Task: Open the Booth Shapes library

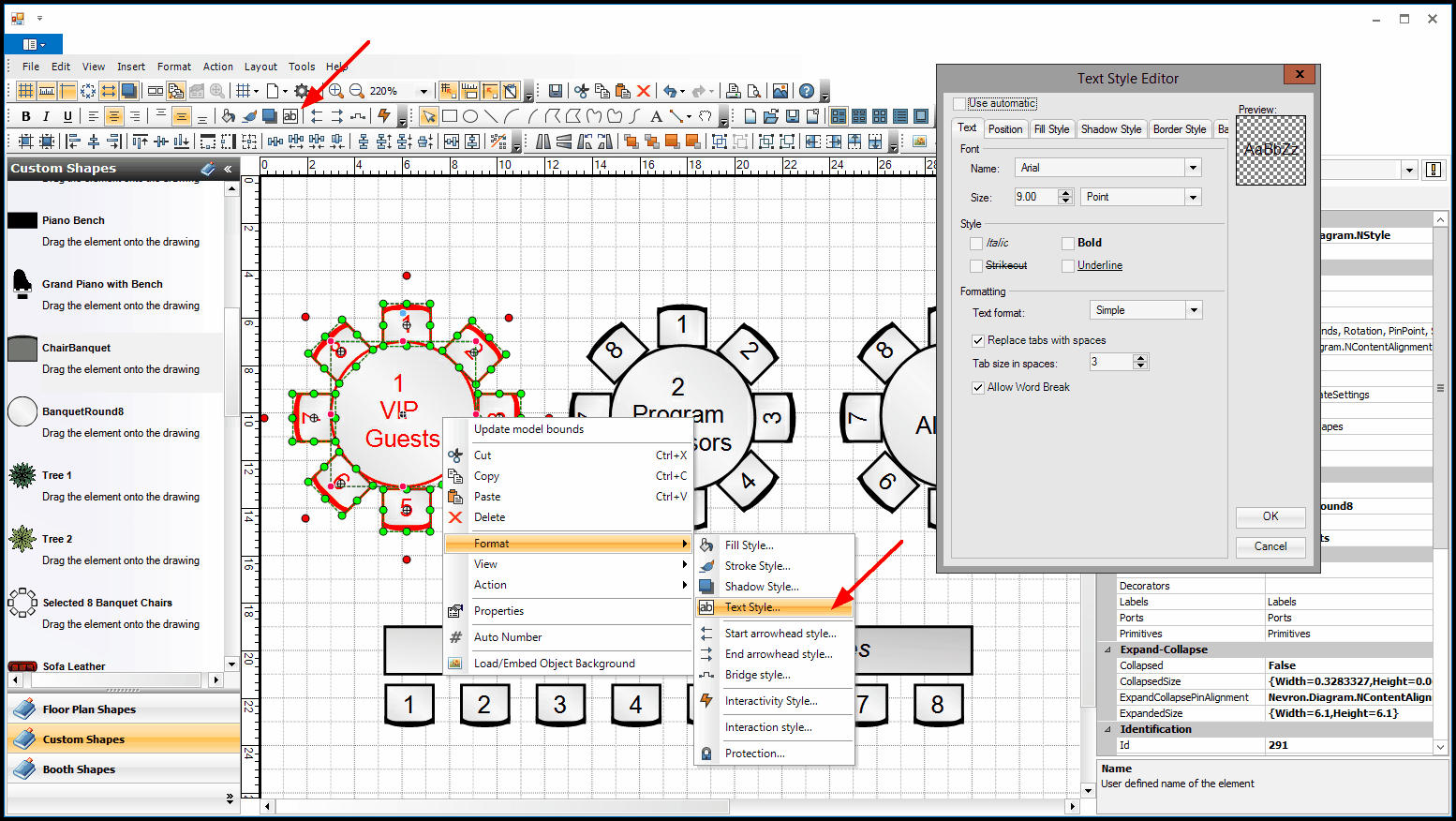Action: (124, 769)
